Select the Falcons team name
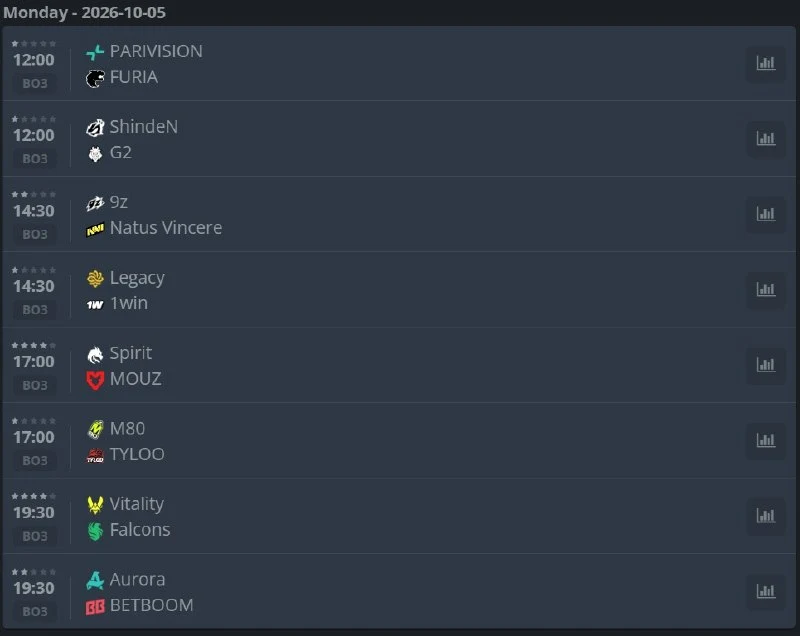Viewport: 800px width, 636px height. point(140,530)
